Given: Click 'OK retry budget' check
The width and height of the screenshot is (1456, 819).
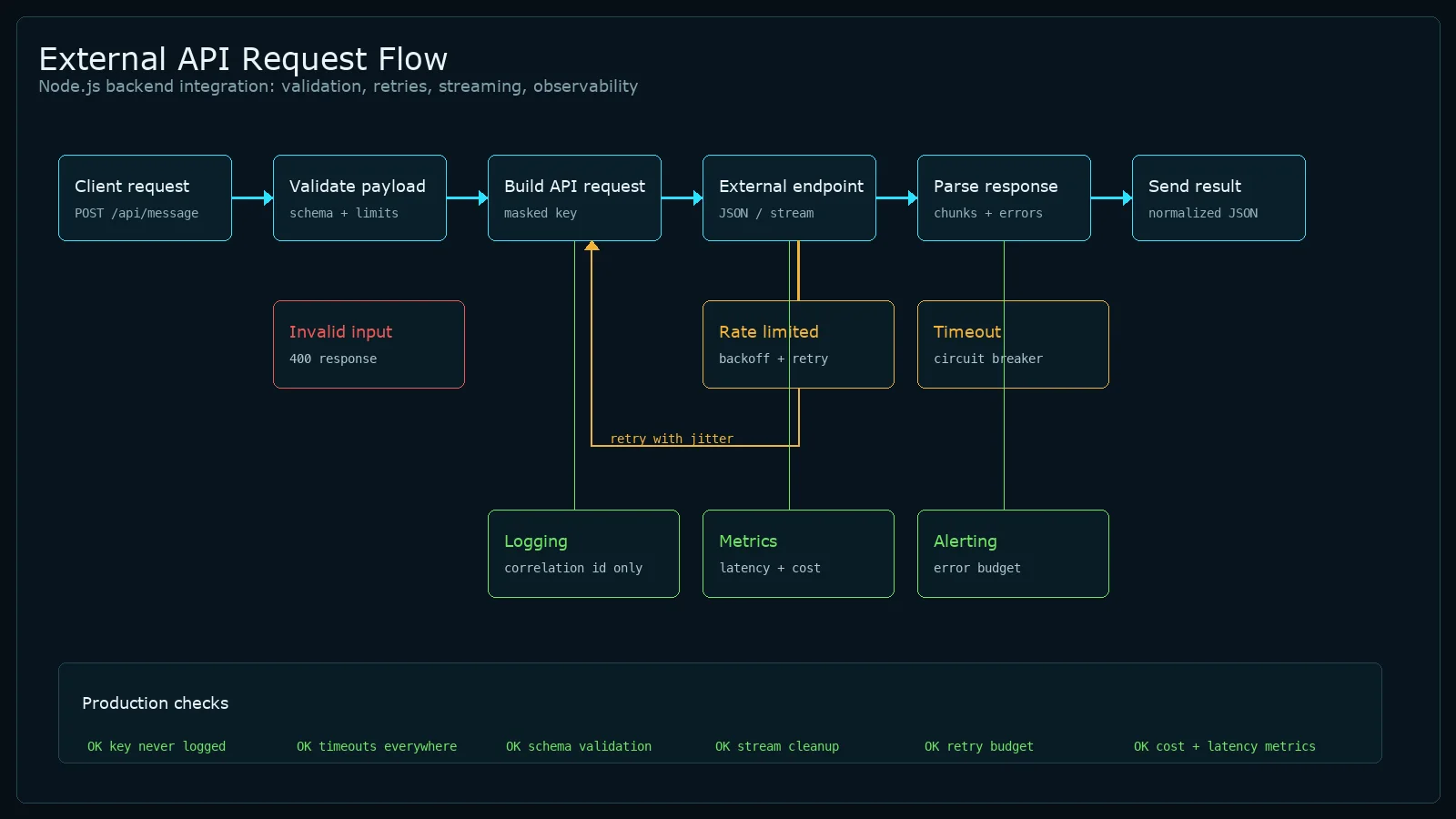Looking at the screenshot, I should (x=979, y=746).
